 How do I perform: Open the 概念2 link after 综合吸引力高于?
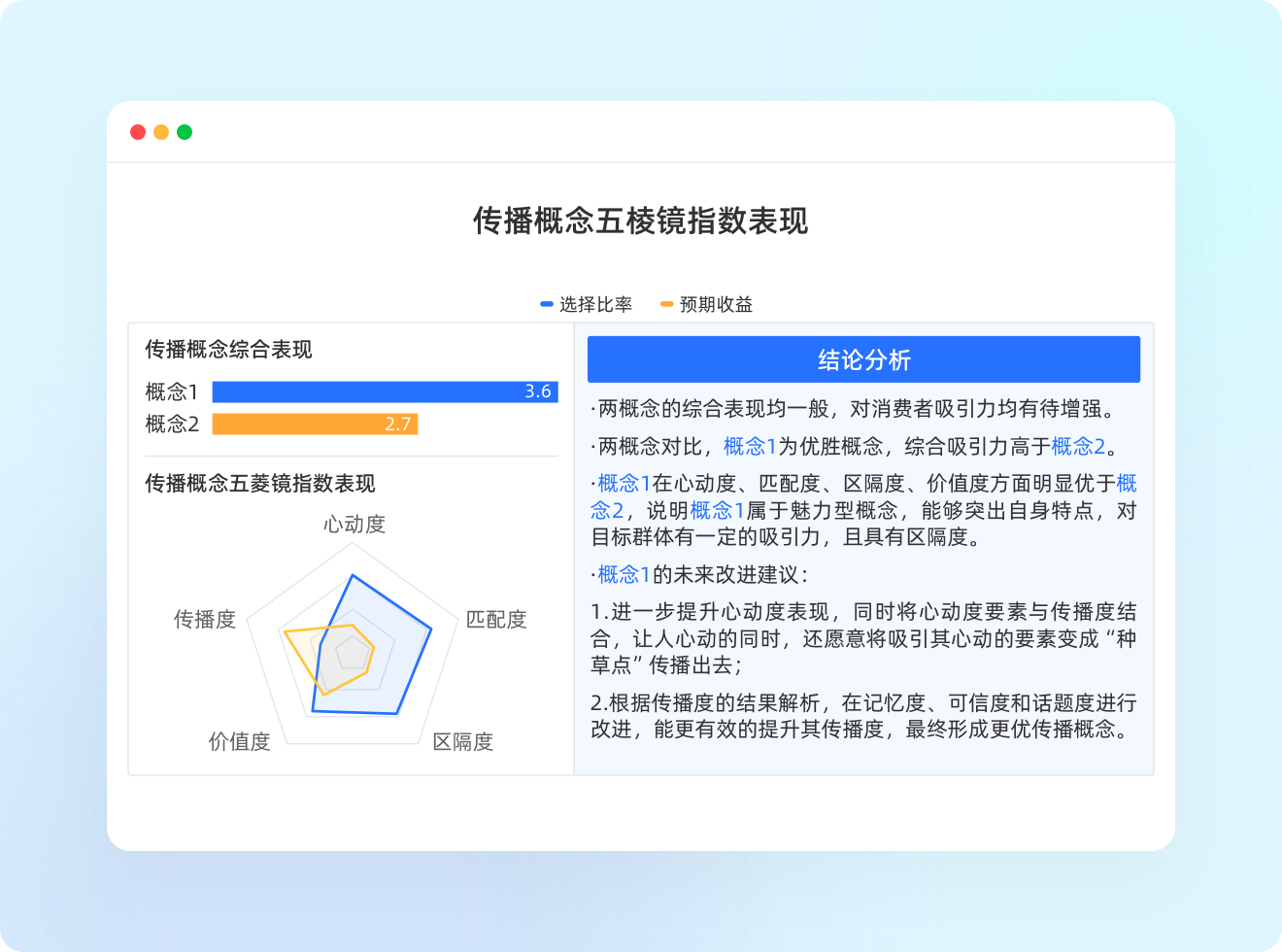[x=1078, y=447]
